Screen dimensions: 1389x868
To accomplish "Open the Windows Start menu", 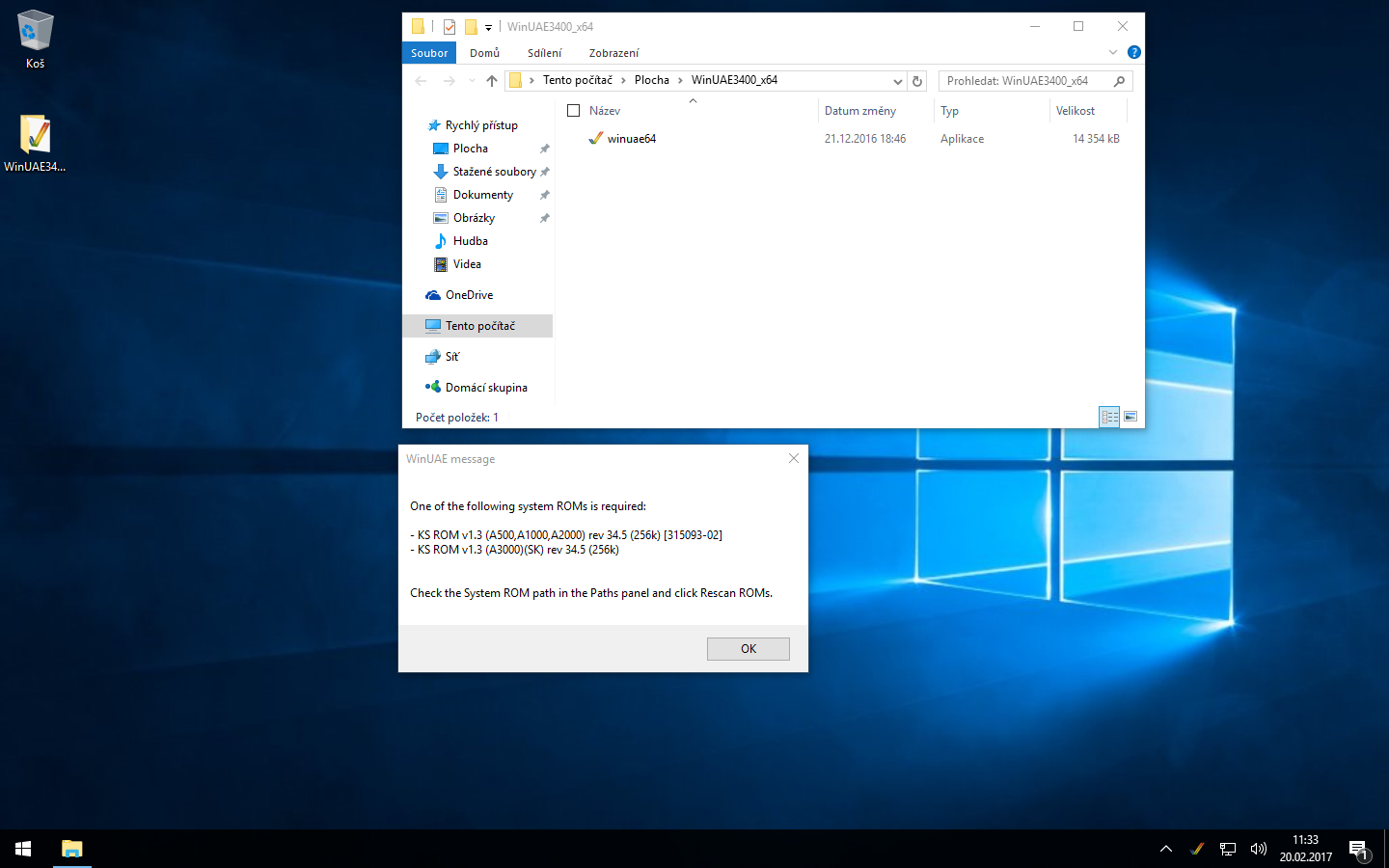I will (x=23, y=849).
